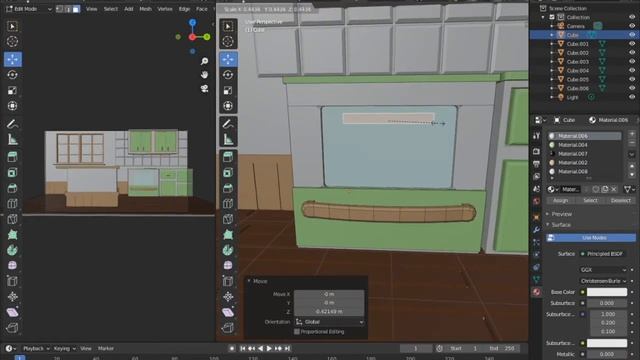Click the Metallic value slider

pos(607,354)
